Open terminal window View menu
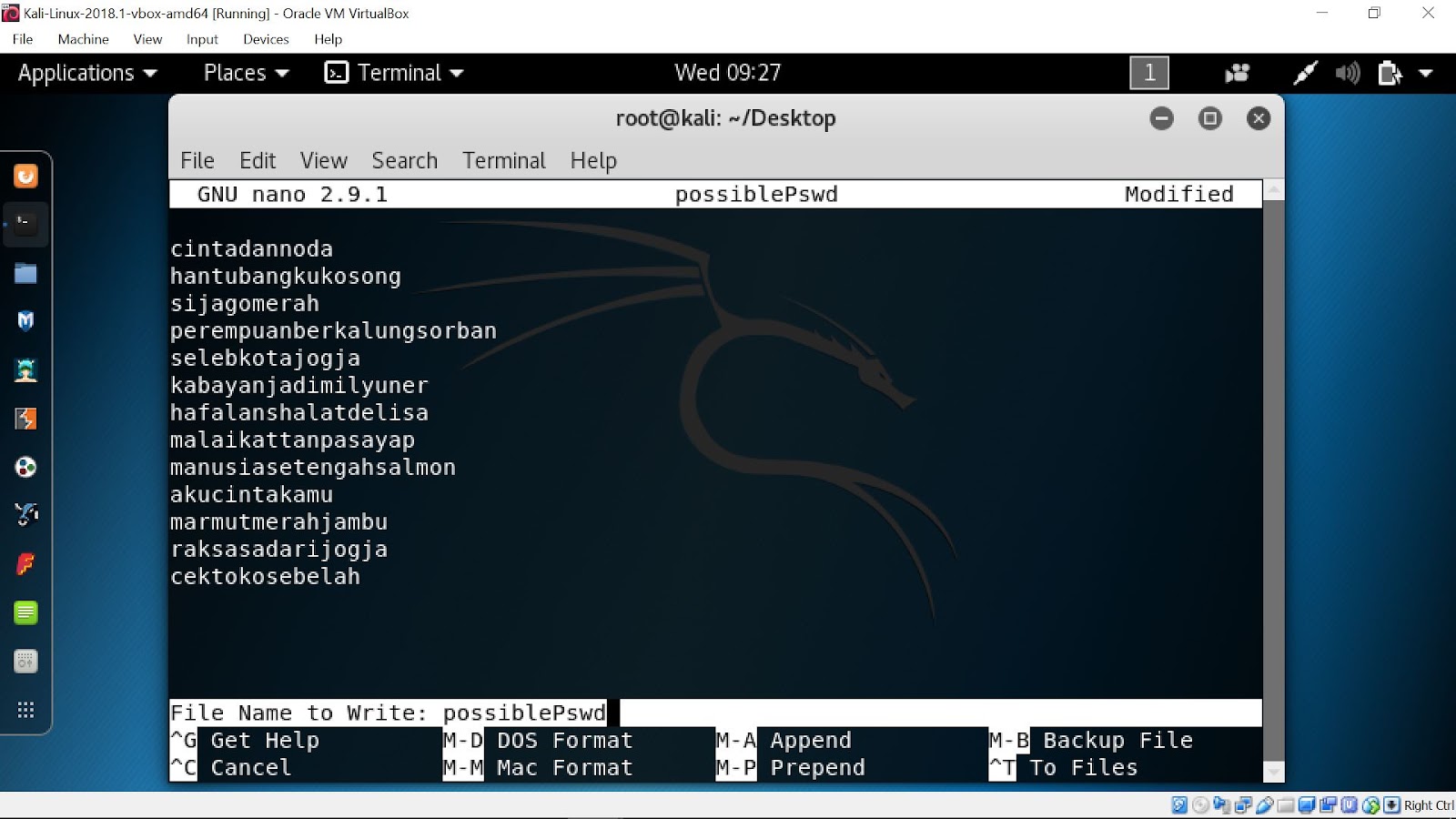The width and height of the screenshot is (1456, 819). [324, 161]
